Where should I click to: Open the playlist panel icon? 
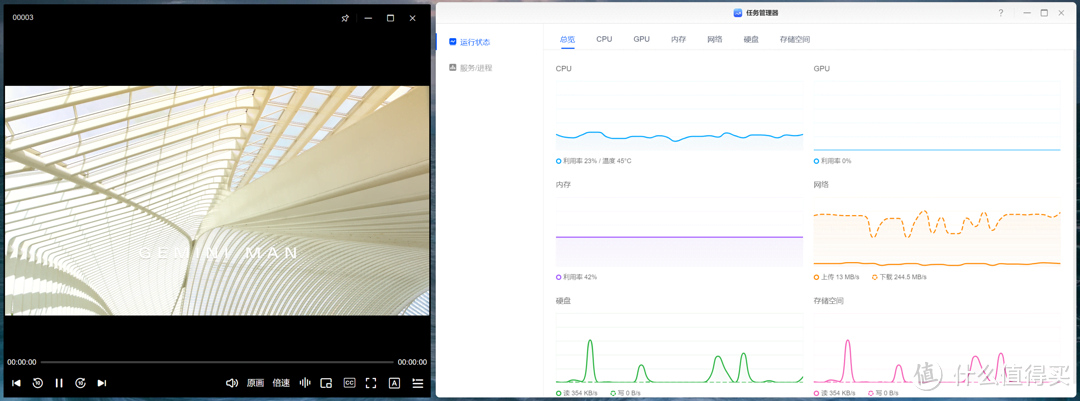click(x=418, y=383)
